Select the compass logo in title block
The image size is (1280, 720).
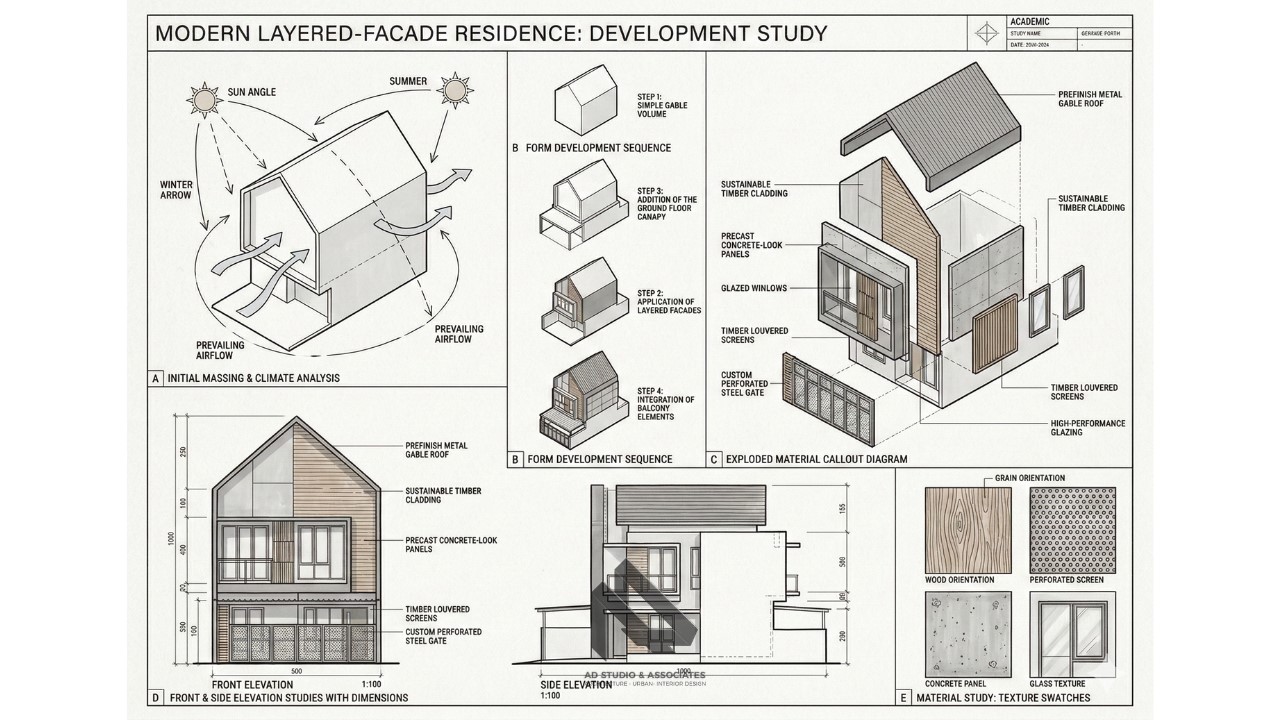[988, 32]
